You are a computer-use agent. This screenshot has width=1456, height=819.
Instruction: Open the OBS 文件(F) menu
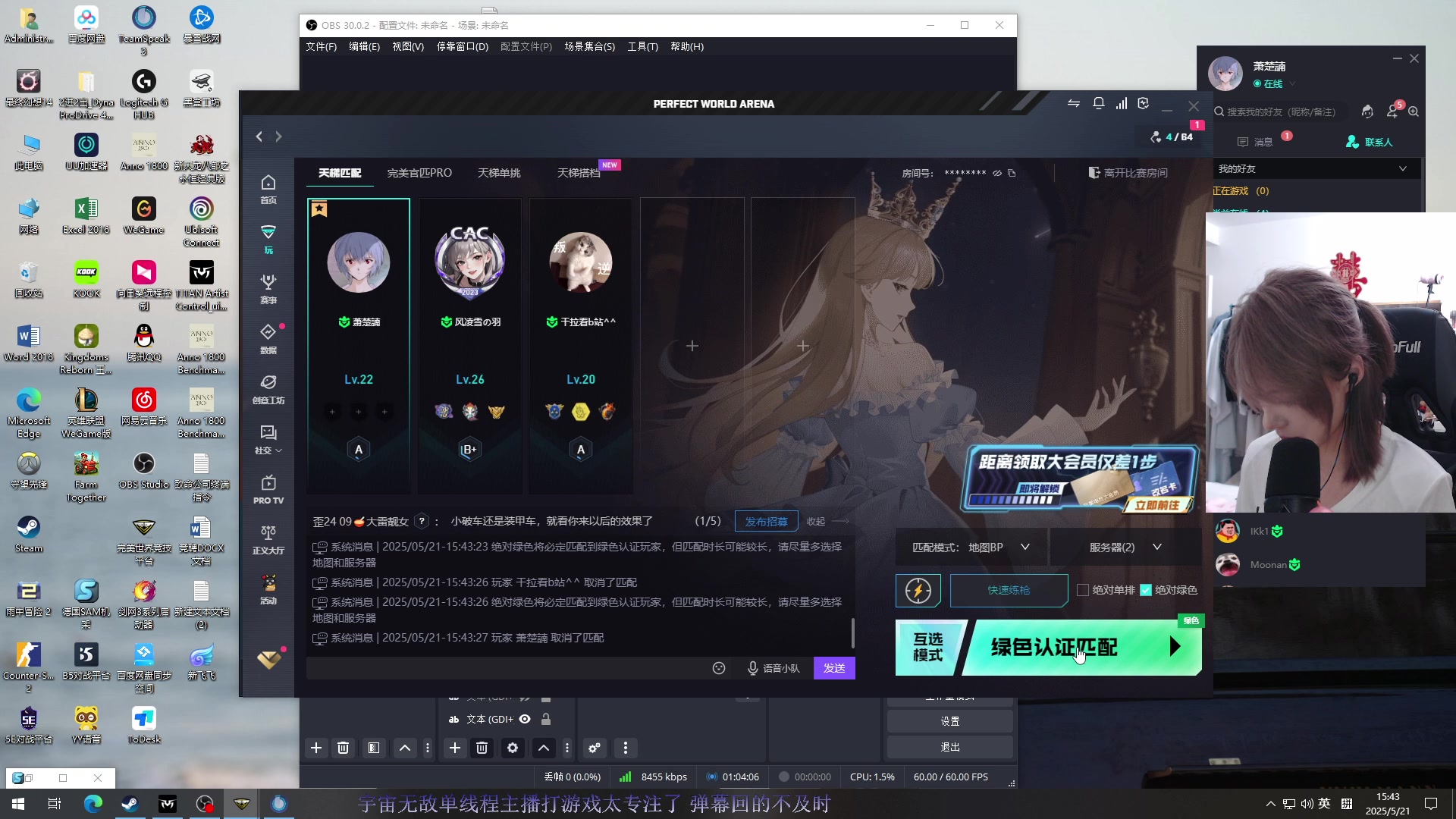pos(321,46)
